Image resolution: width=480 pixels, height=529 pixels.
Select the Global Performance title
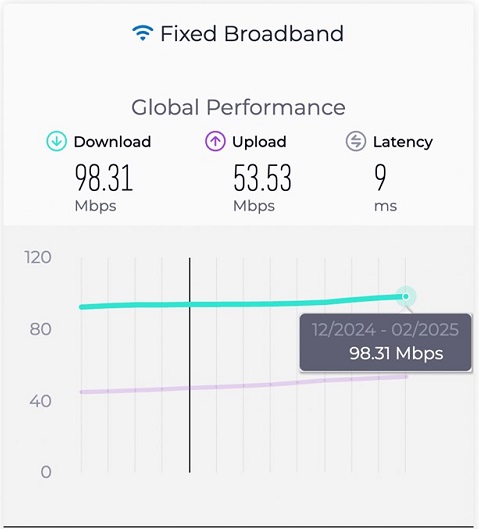click(238, 107)
